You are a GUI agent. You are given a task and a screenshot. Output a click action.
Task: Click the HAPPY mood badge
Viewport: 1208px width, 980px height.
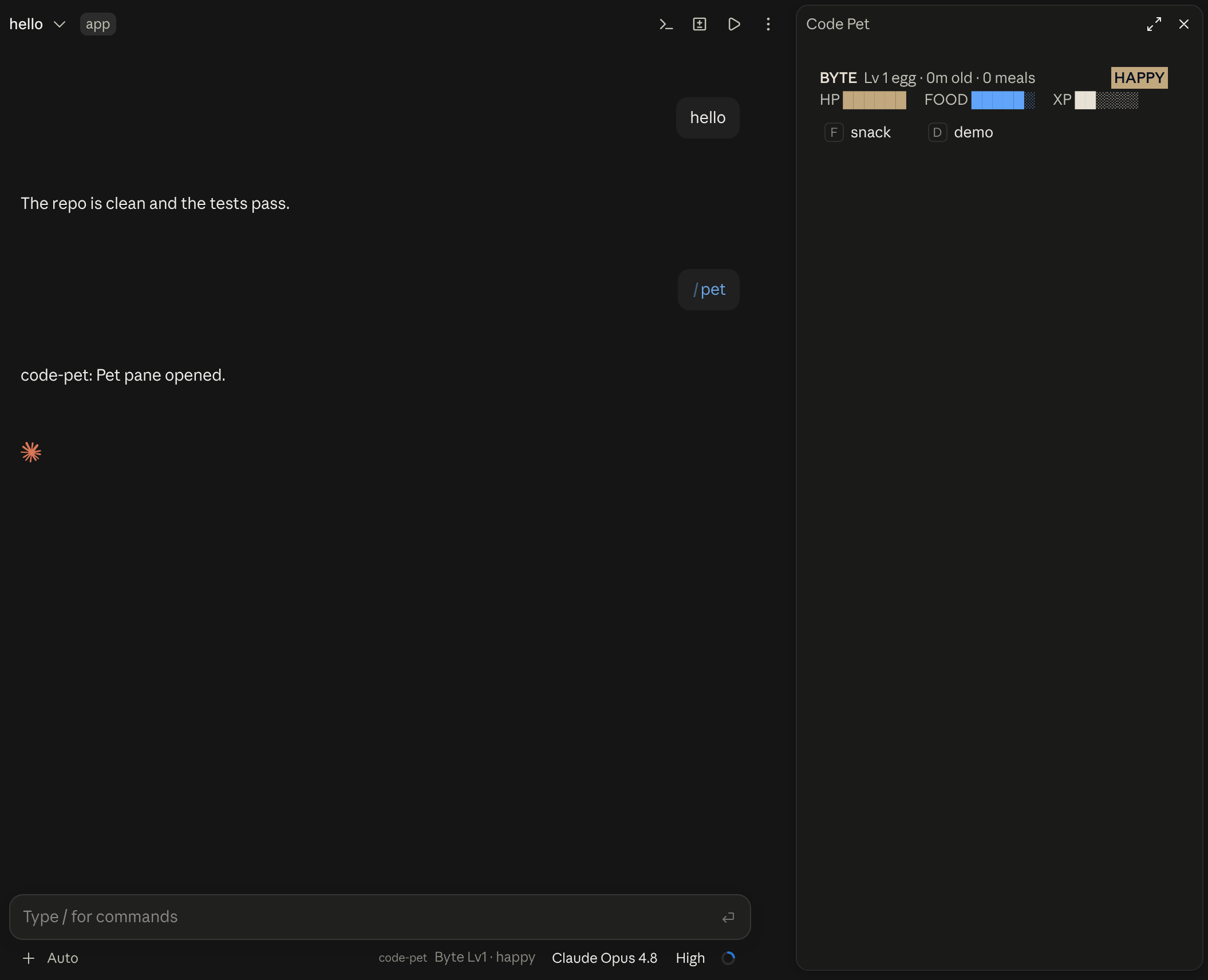[1139, 78]
